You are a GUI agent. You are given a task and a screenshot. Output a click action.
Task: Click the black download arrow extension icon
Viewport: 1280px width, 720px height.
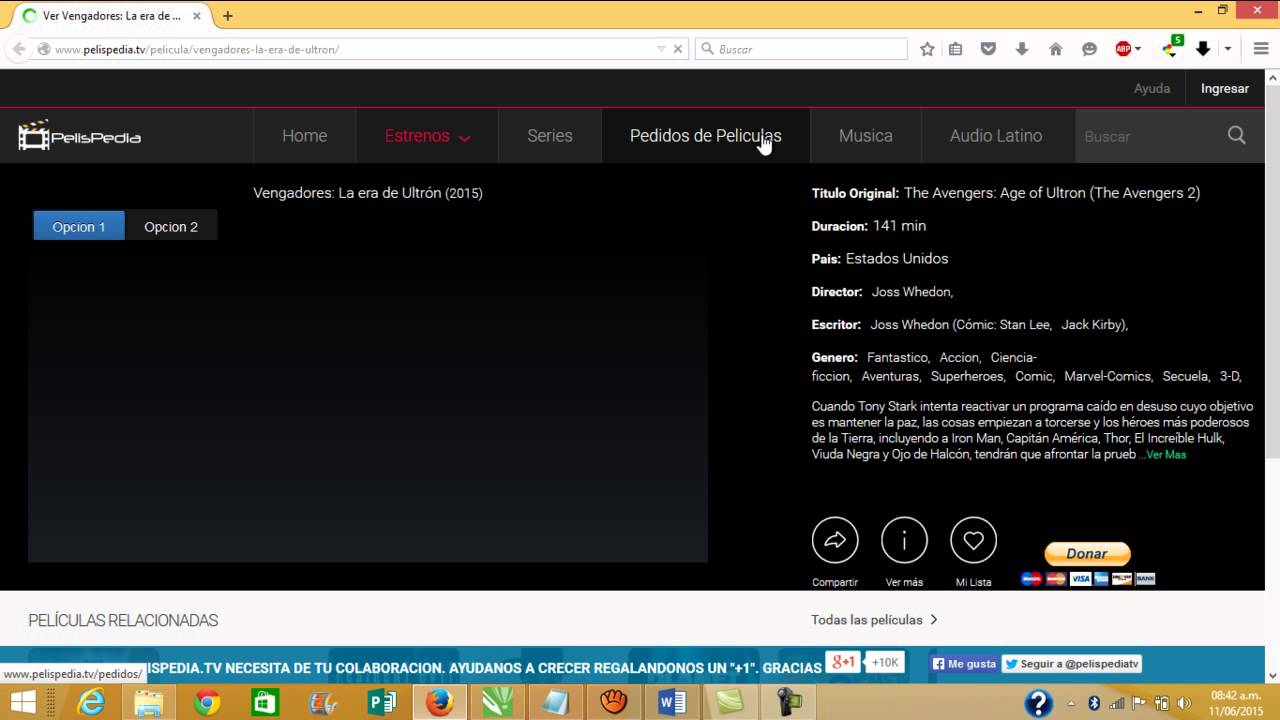tap(1203, 49)
